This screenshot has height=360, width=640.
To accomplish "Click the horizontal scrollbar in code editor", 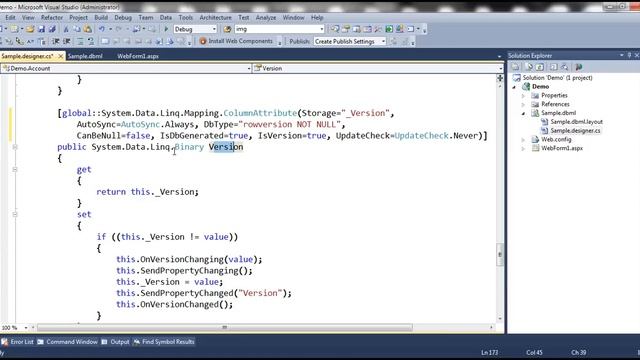I will click(x=224, y=328).
